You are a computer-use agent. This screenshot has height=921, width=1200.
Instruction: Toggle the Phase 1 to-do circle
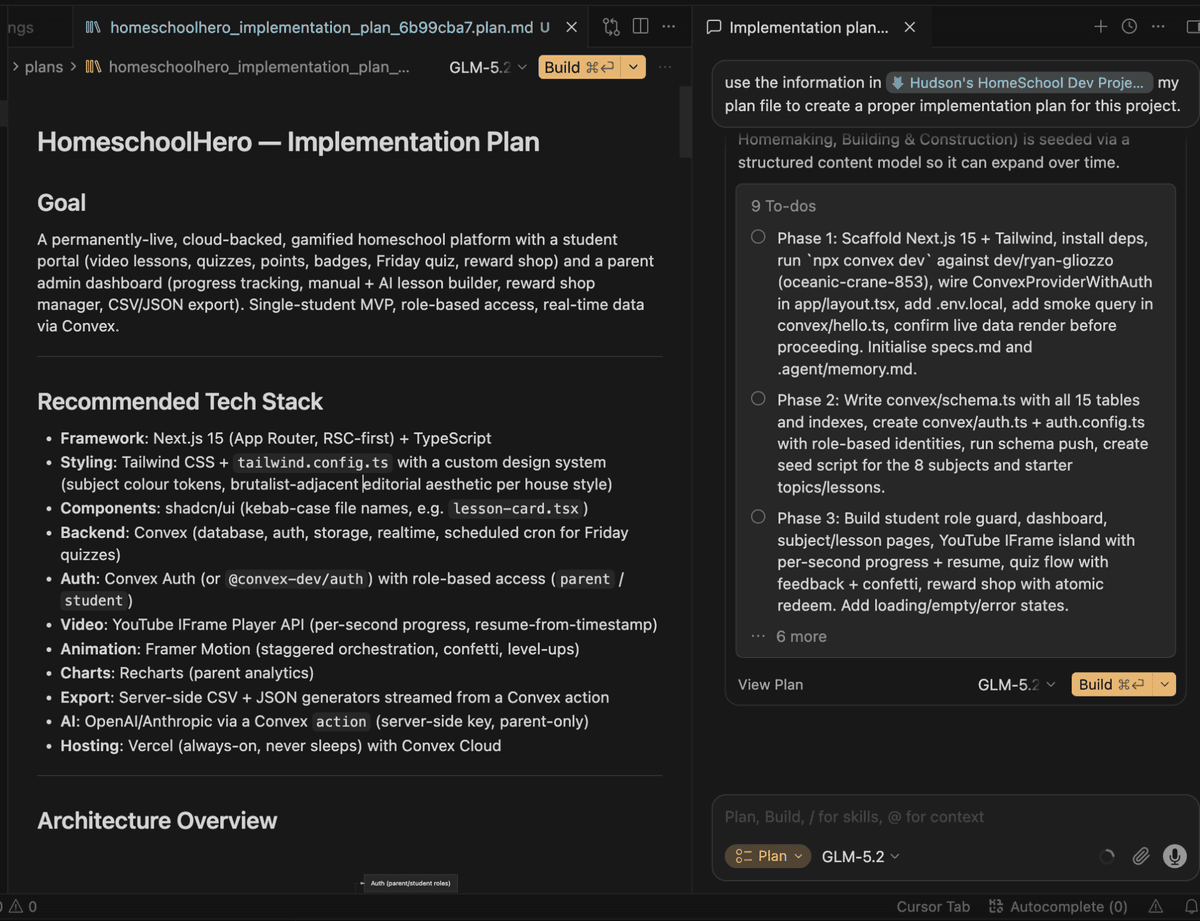pyautogui.click(x=758, y=238)
